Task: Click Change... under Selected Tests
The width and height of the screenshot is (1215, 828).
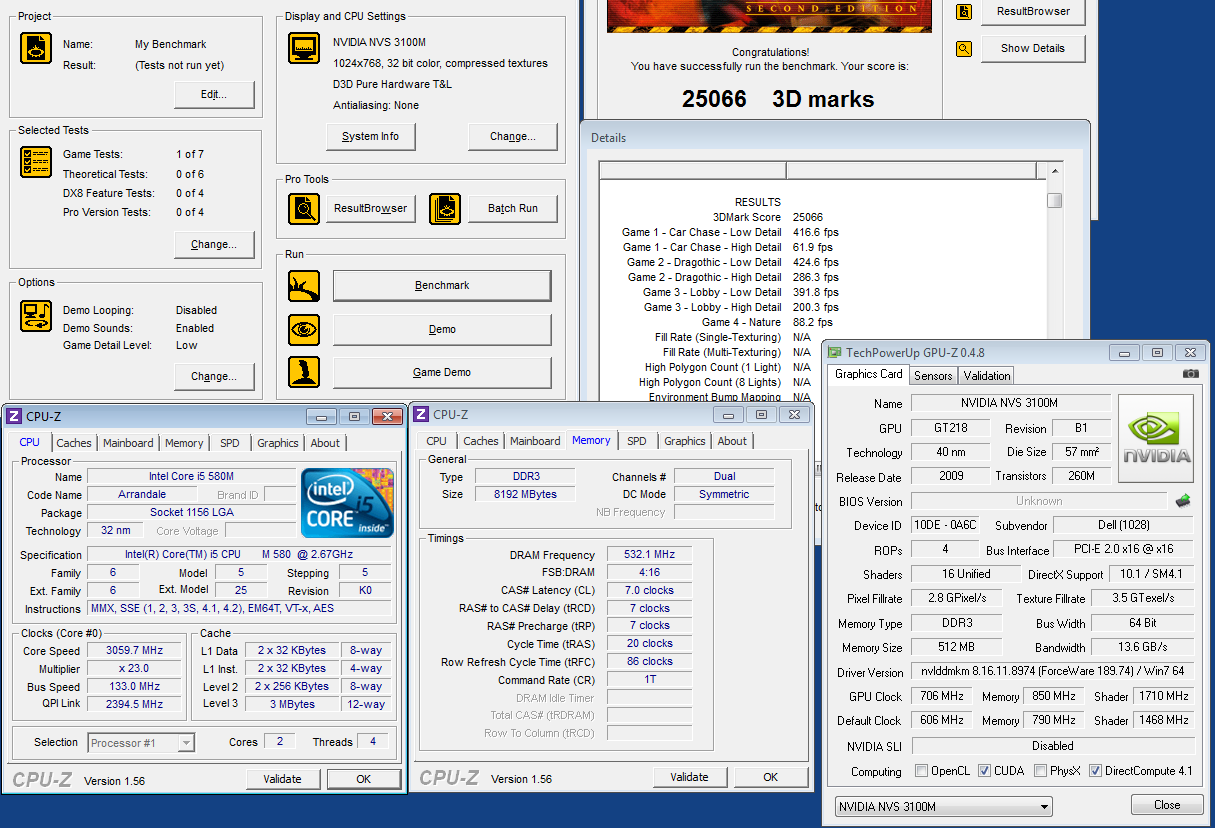Action: point(214,245)
